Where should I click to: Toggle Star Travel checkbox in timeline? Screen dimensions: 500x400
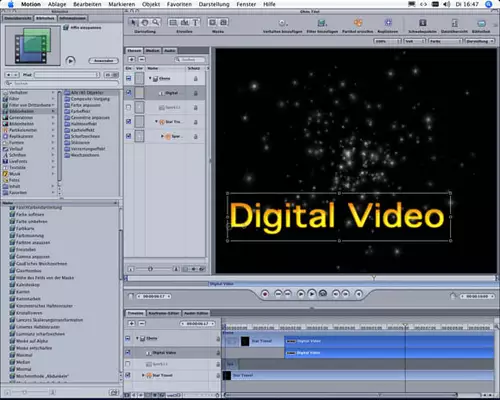pyautogui.click(x=128, y=375)
